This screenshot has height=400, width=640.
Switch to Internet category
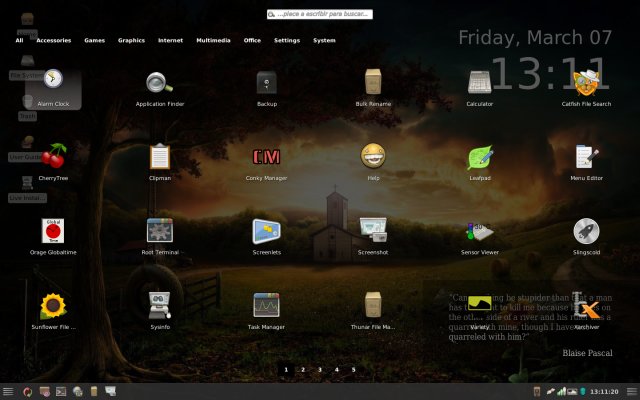(170, 40)
